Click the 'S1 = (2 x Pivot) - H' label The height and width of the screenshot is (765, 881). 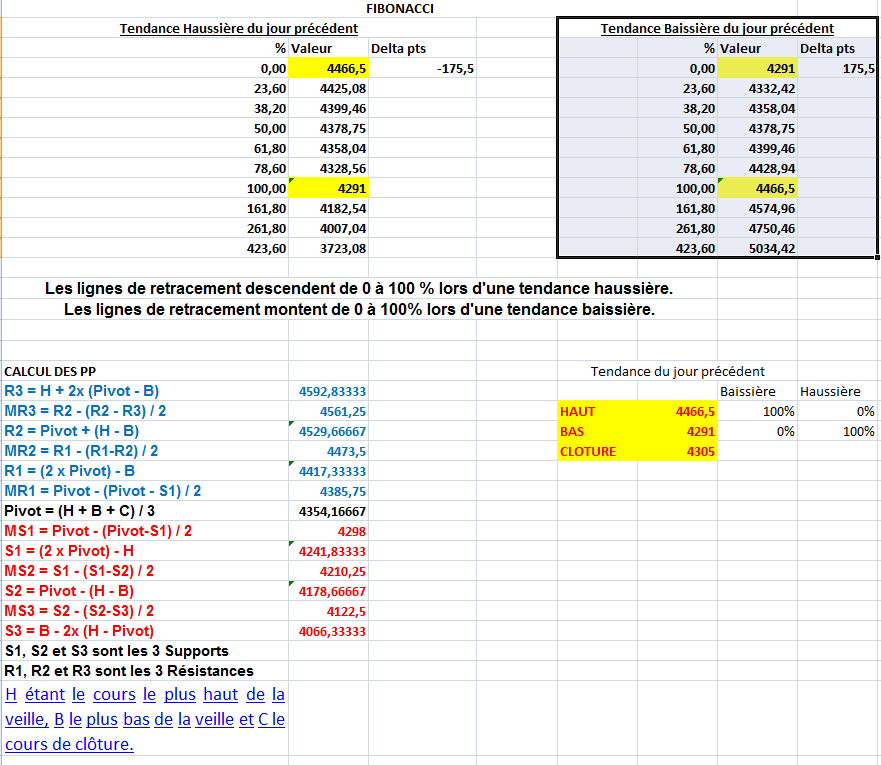[x=70, y=551]
